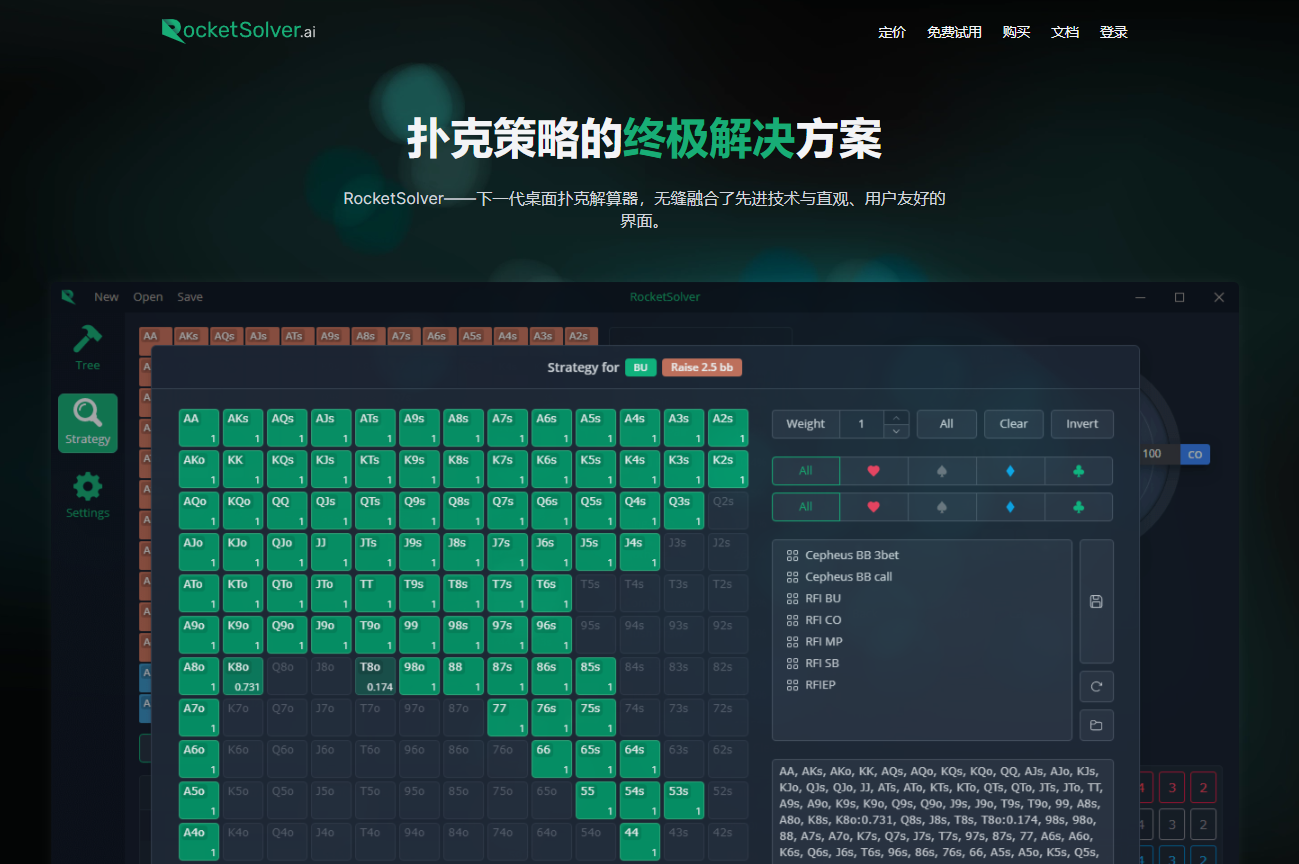Toggle the JJ hand cell

[331, 552]
